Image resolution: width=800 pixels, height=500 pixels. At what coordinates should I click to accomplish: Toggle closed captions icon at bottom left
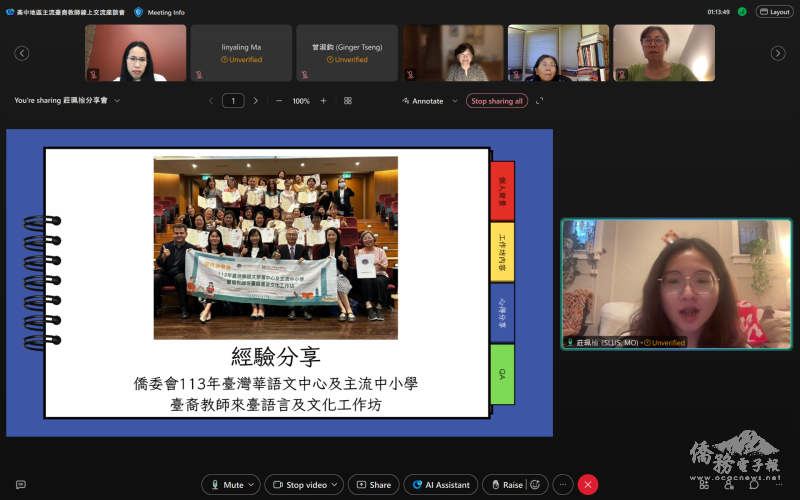click(21, 484)
